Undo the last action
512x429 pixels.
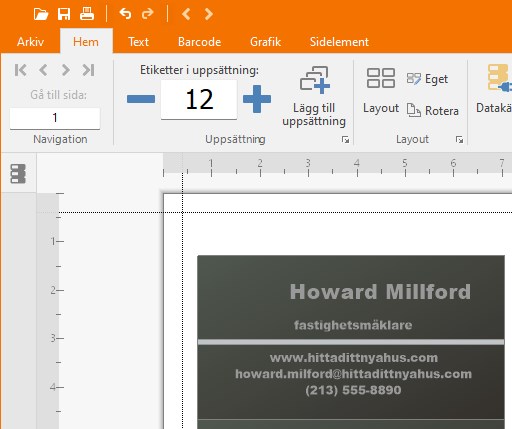tap(125, 14)
